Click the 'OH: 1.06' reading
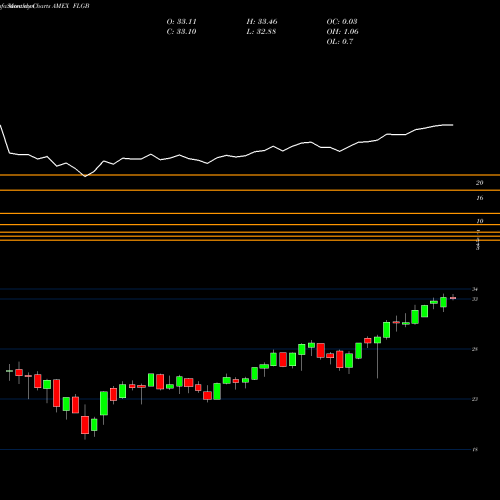This screenshot has height=500, width=500. pos(342,32)
